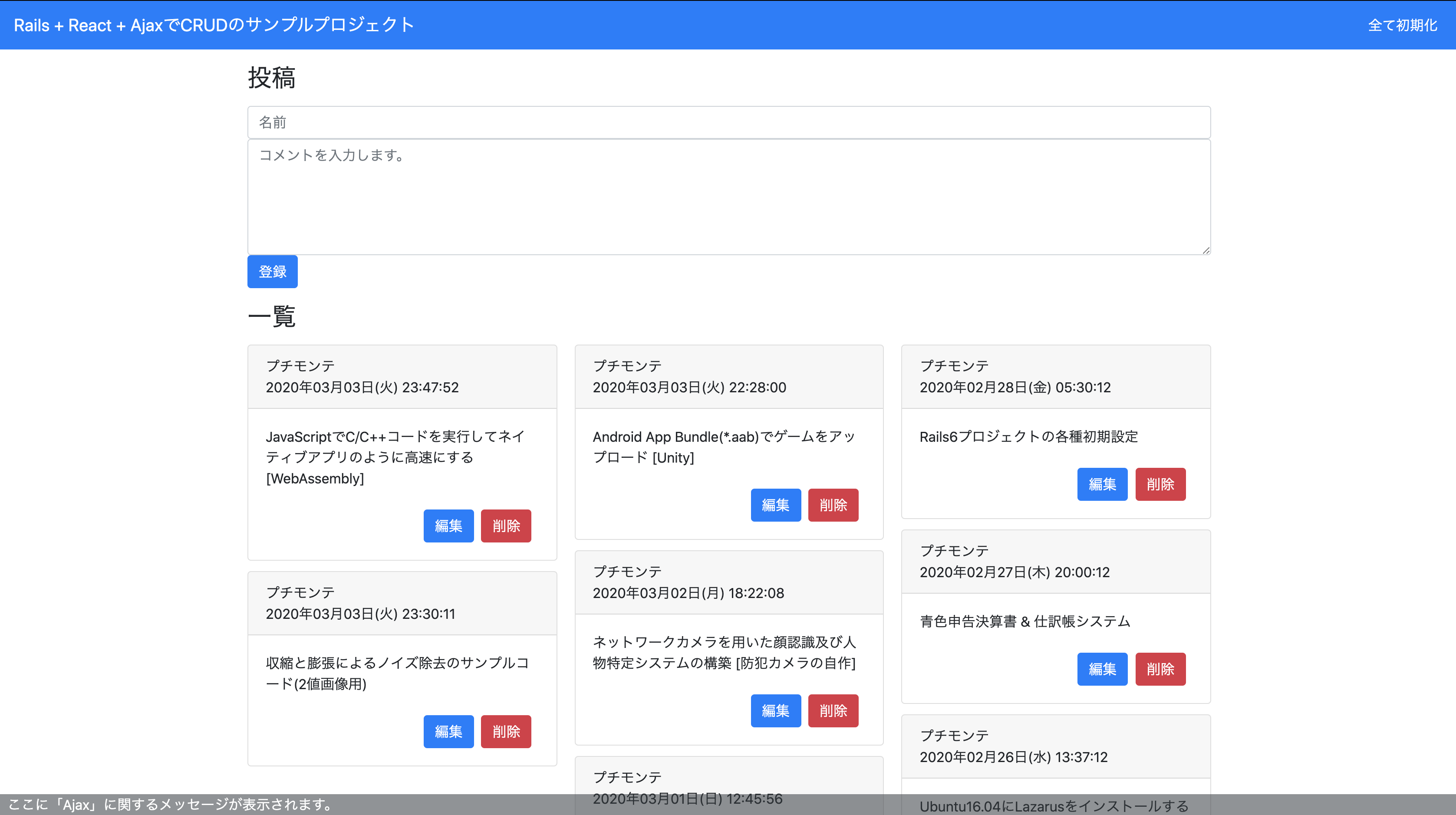Edit the ネットワークカメラ post
Image resolution: width=1456 pixels, height=815 pixels.
click(775, 711)
